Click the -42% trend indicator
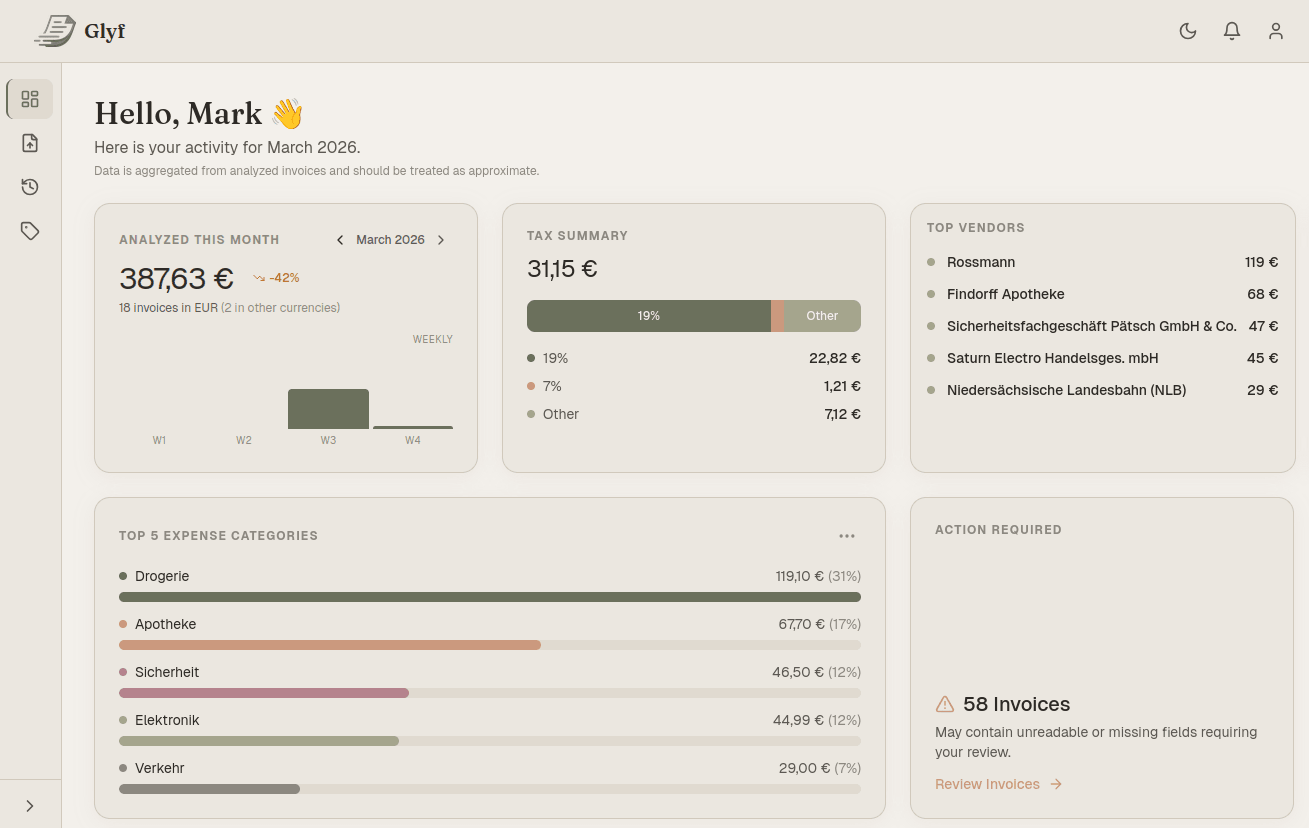This screenshot has height=828, width=1309. coord(276,278)
